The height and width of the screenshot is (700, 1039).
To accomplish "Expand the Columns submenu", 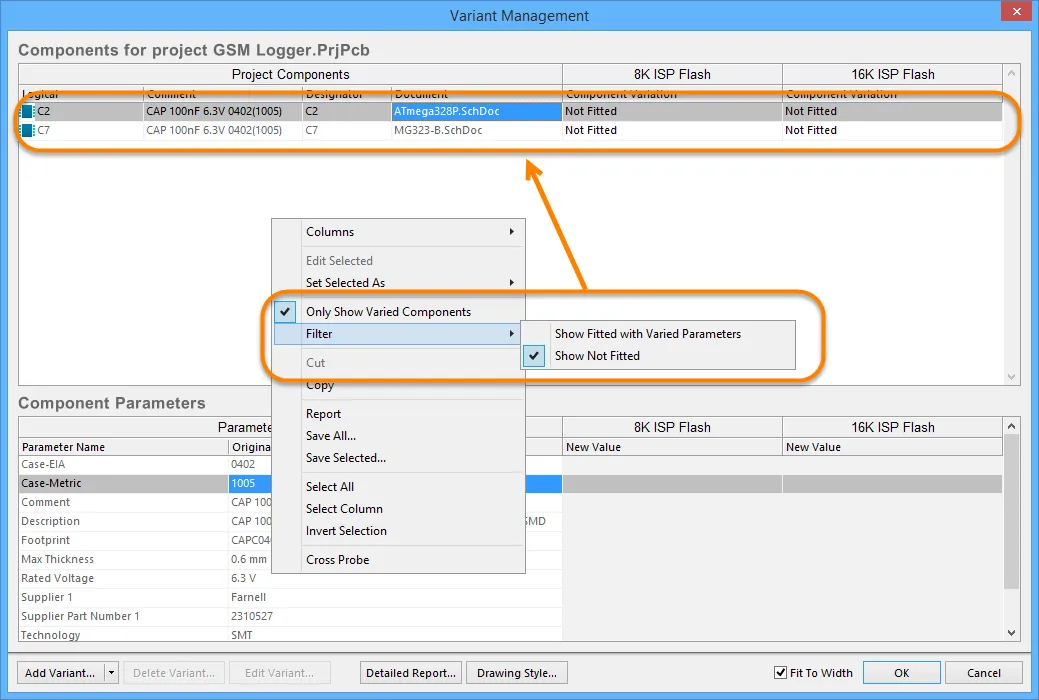I will point(398,232).
